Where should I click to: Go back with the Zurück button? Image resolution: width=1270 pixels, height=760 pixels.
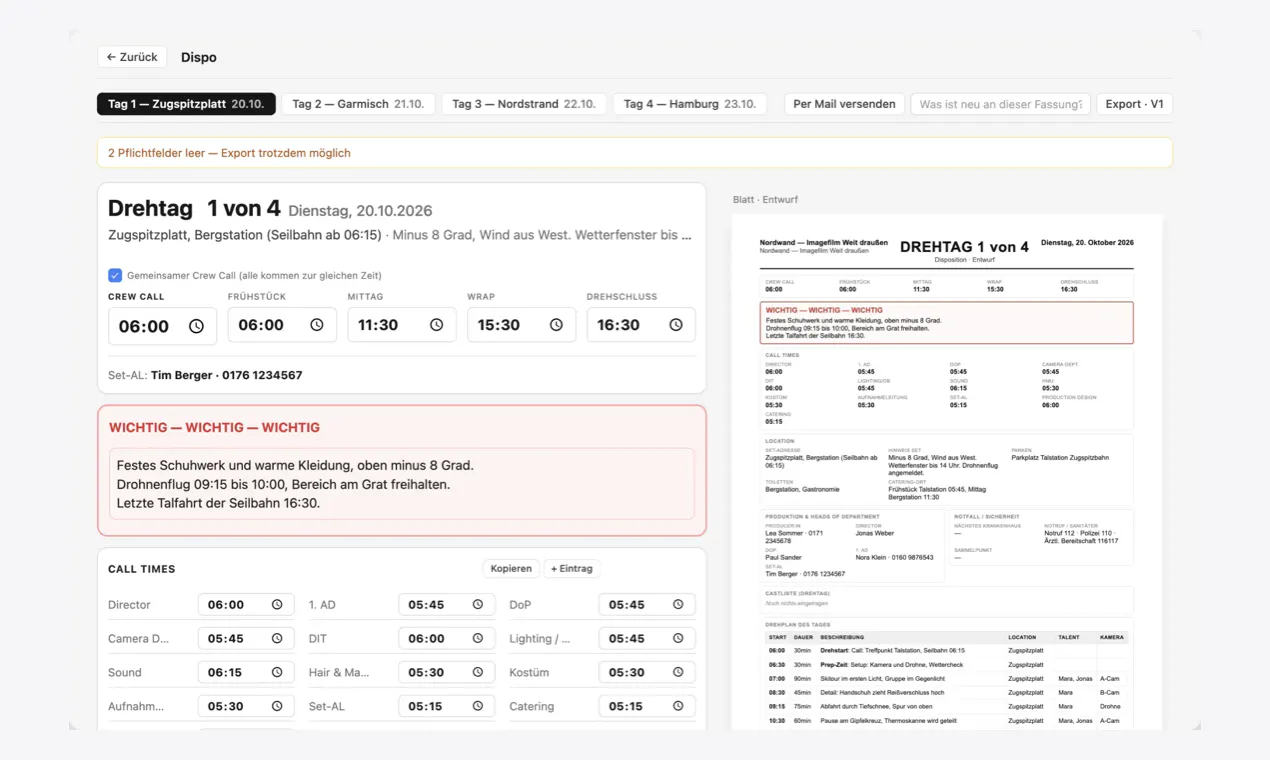point(132,57)
